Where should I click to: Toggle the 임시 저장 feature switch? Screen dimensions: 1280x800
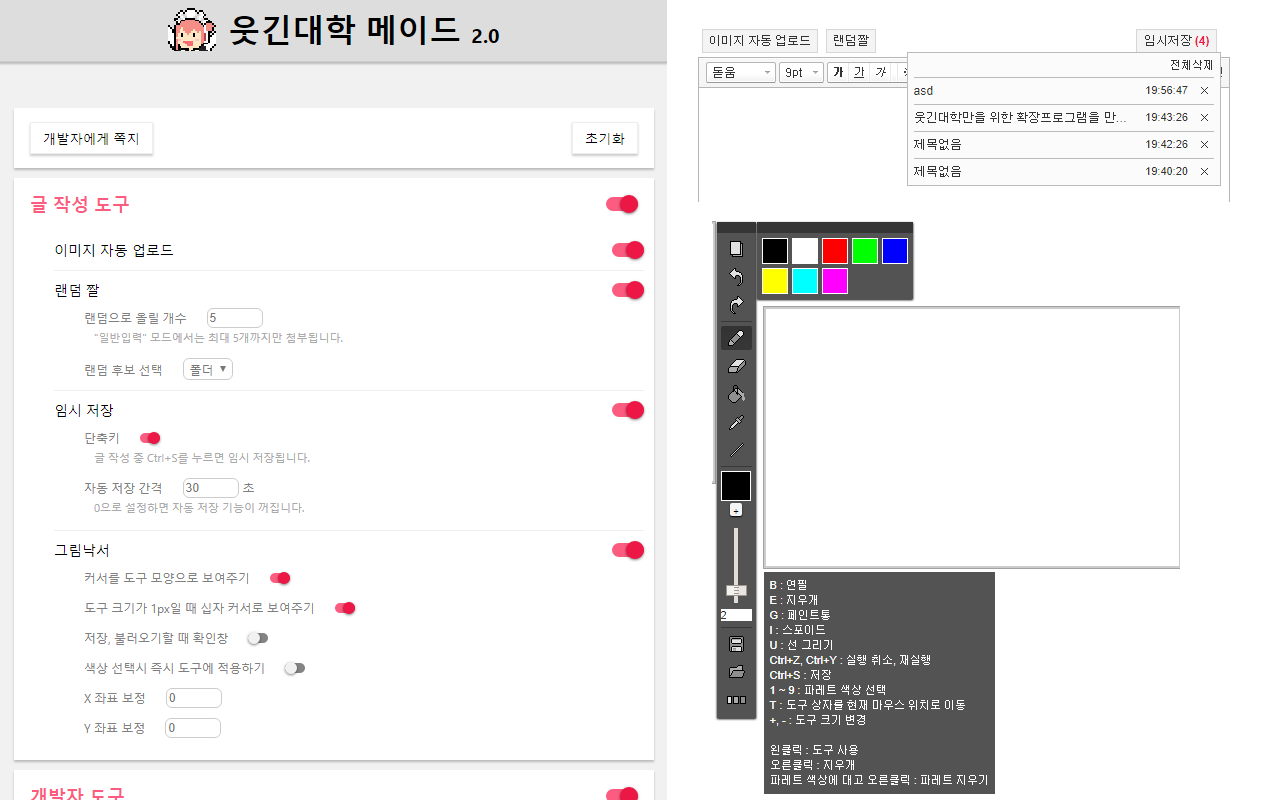[627, 410]
